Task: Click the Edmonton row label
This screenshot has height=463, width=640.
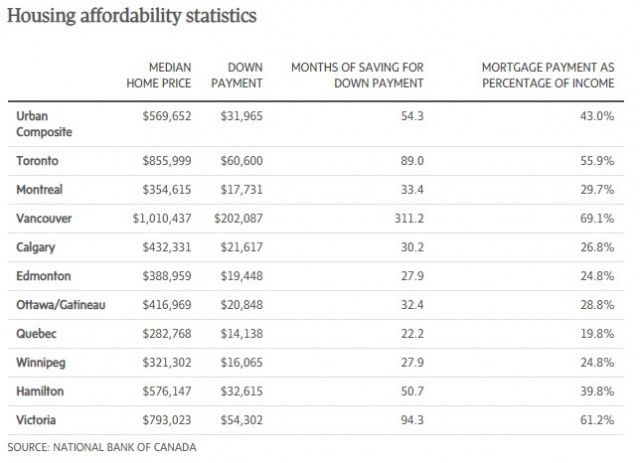Action: tap(42, 274)
